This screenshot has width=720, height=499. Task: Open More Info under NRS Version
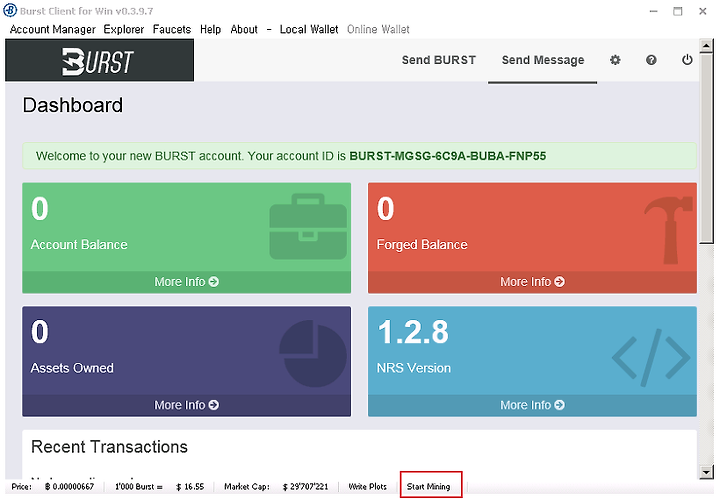[x=532, y=405]
